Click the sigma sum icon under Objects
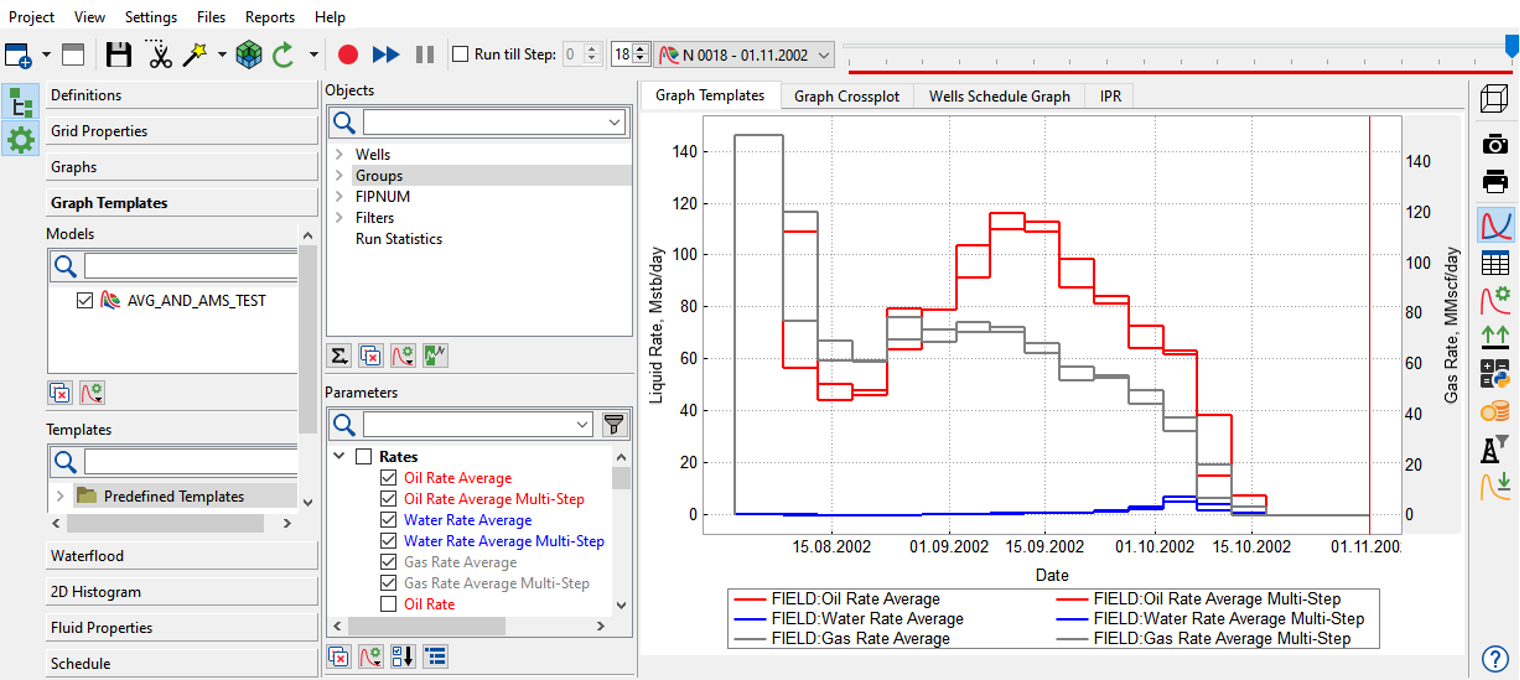The width and height of the screenshot is (1520, 680). tap(339, 355)
